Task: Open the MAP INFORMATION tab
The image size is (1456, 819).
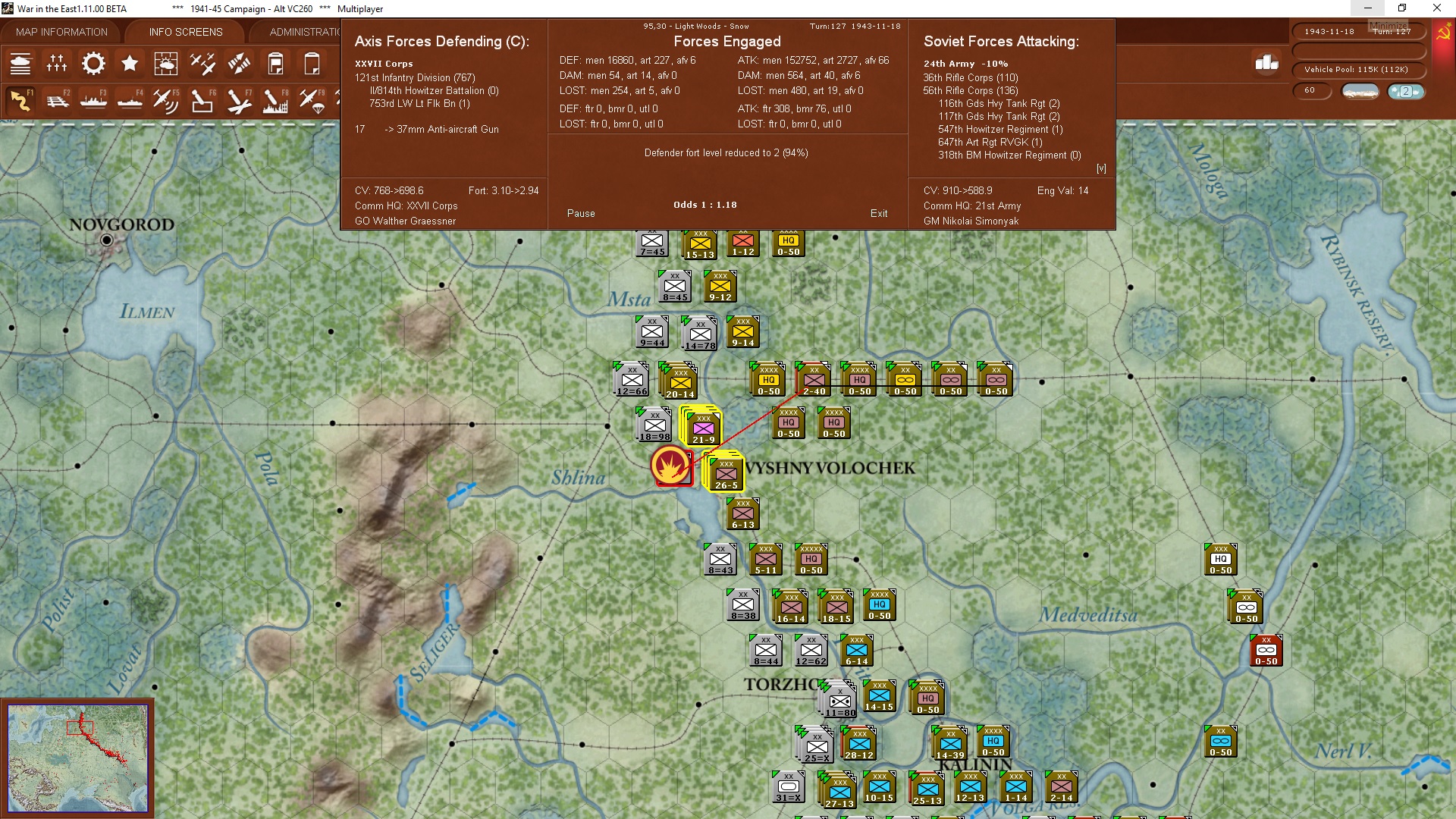Action: [x=61, y=32]
